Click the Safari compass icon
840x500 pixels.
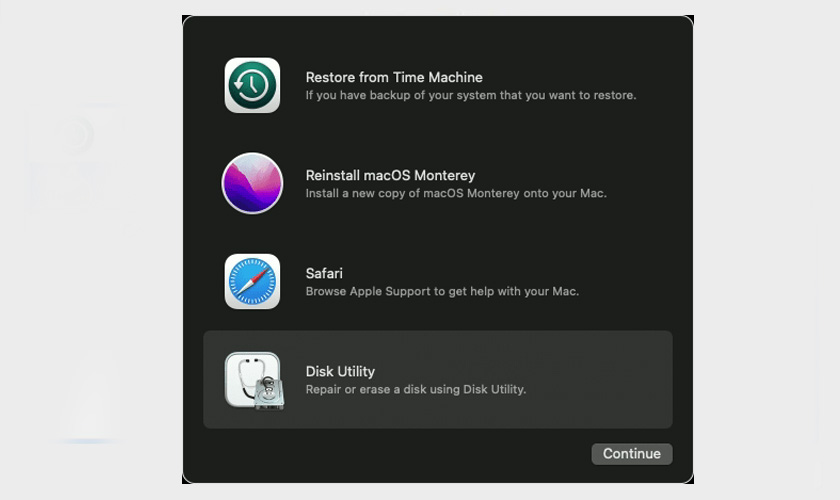pyautogui.click(x=252, y=281)
